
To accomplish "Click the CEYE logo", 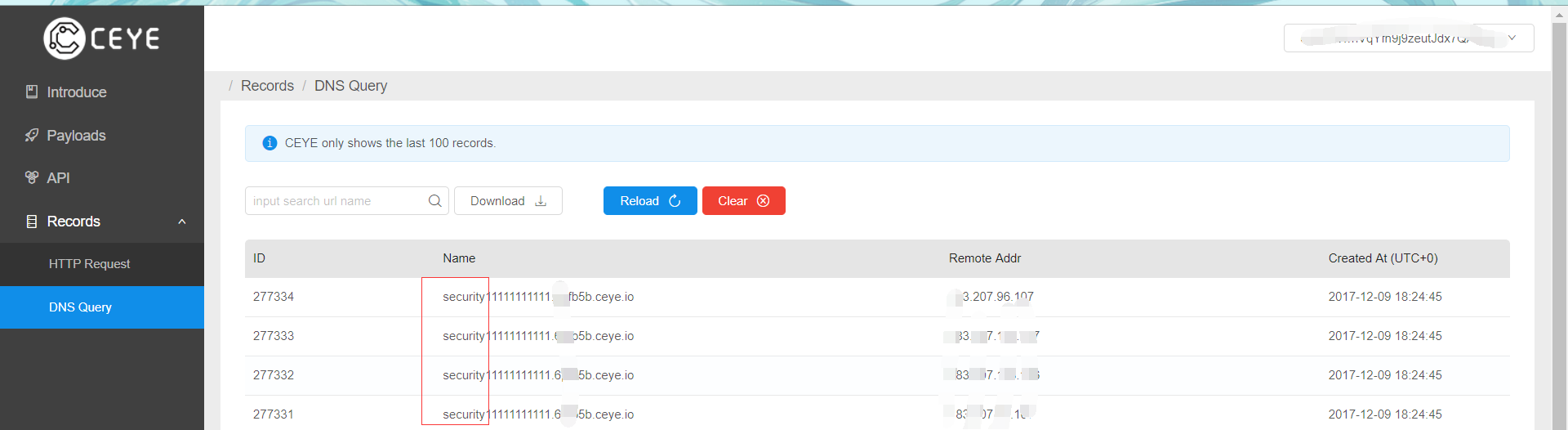I will [x=102, y=38].
